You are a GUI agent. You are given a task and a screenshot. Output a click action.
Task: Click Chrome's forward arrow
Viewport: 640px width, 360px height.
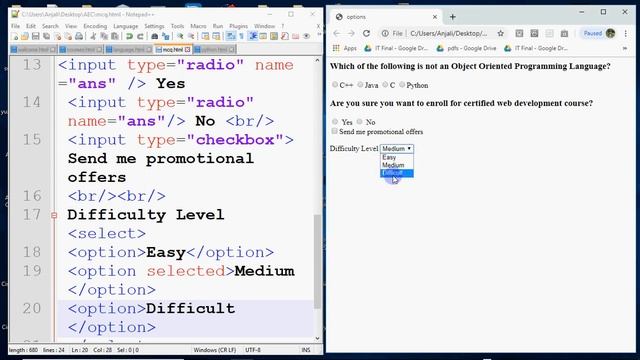351,33
